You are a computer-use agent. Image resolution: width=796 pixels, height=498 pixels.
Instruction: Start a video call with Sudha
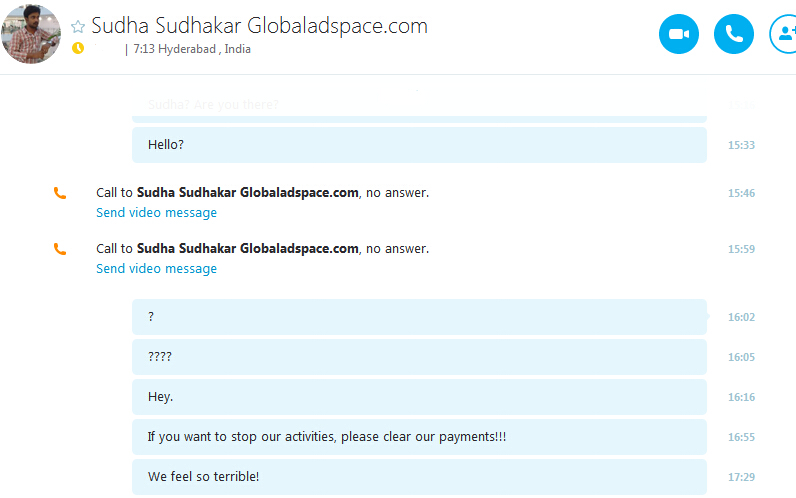(679, 34)
